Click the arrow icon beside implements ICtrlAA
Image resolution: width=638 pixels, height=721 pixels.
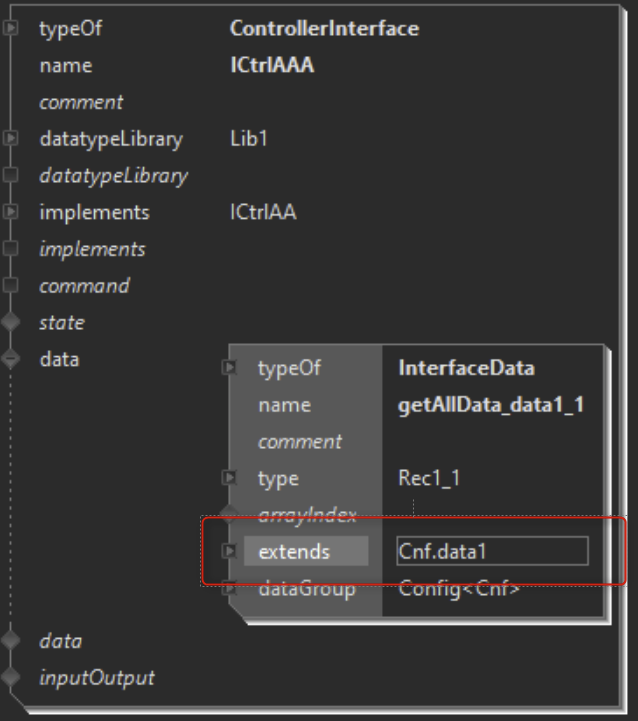(x=11, y=212)
